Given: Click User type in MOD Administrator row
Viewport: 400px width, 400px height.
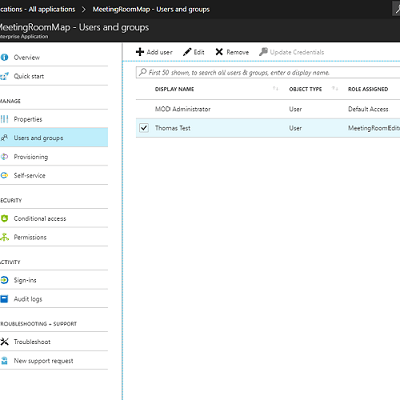Looking at the screenshot, I should coord(295,109).
